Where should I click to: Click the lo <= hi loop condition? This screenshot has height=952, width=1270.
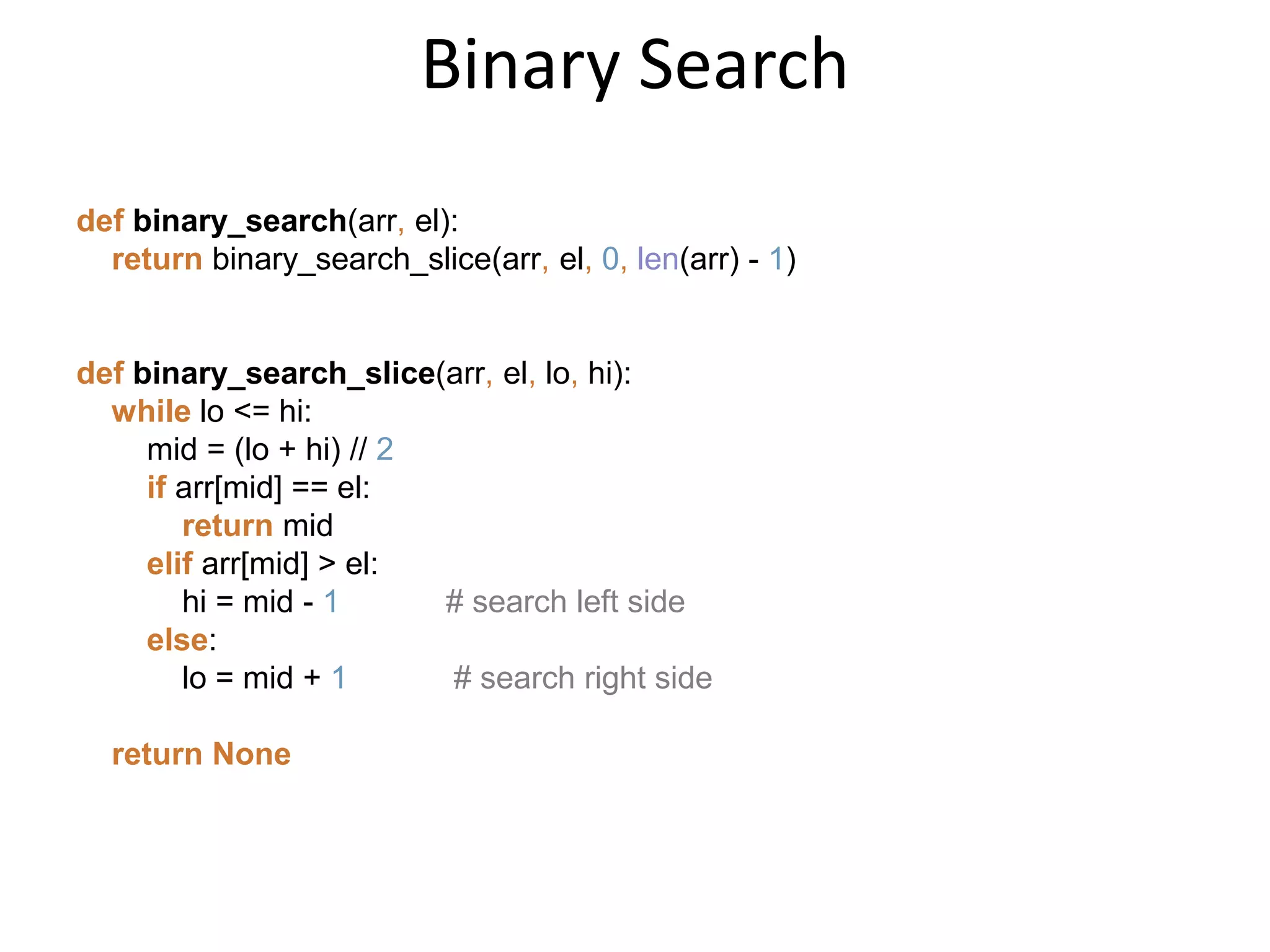(255, 412)
